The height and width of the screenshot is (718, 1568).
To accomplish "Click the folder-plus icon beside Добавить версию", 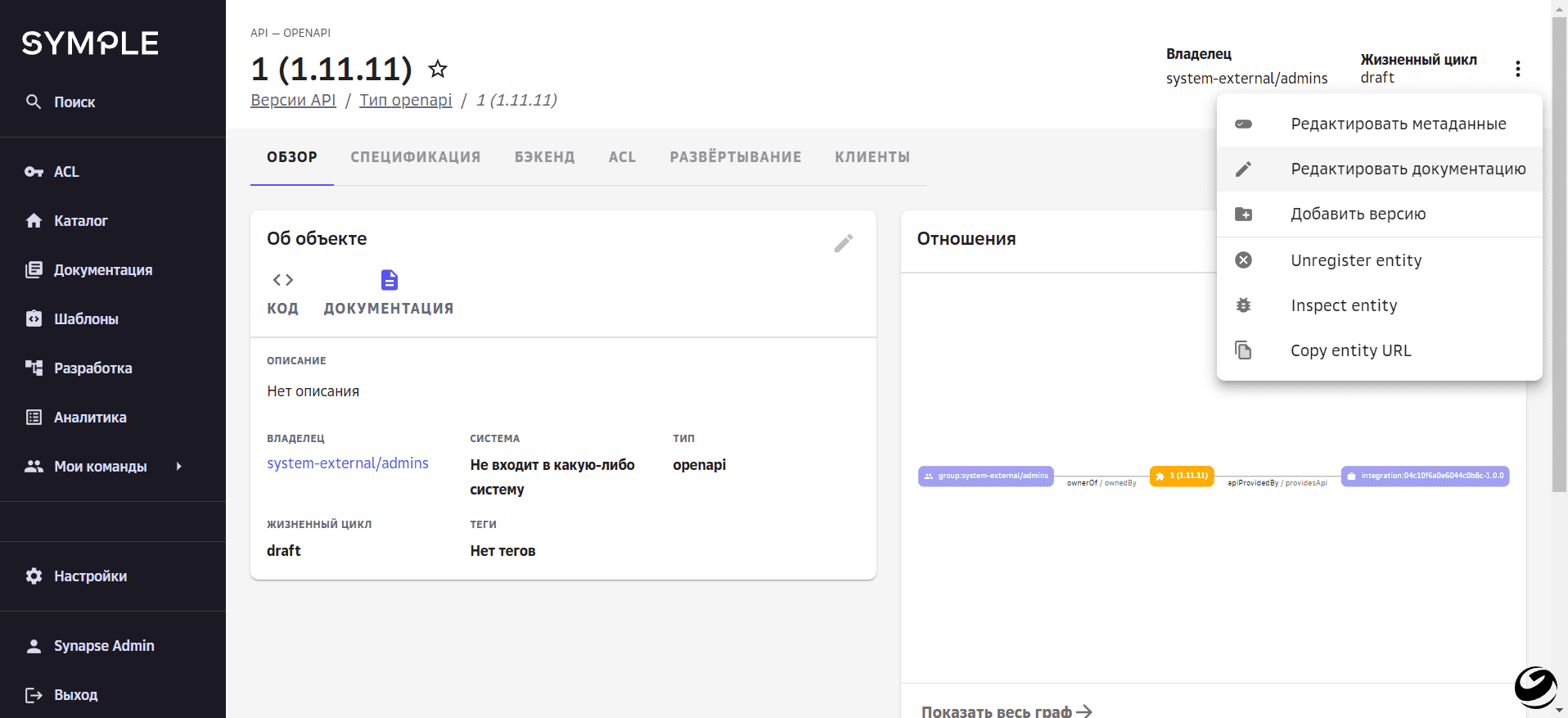I will click(x=1244, y=214).
